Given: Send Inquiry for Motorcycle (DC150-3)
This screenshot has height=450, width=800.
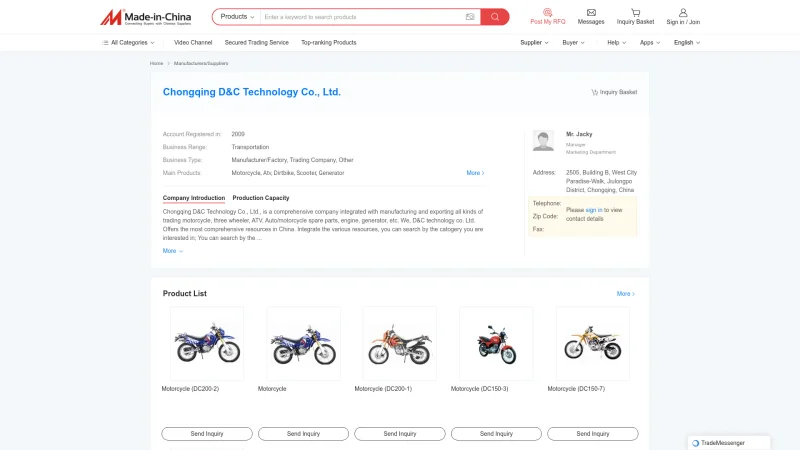Looking at the screenshot, I should (x=496, y=434).
